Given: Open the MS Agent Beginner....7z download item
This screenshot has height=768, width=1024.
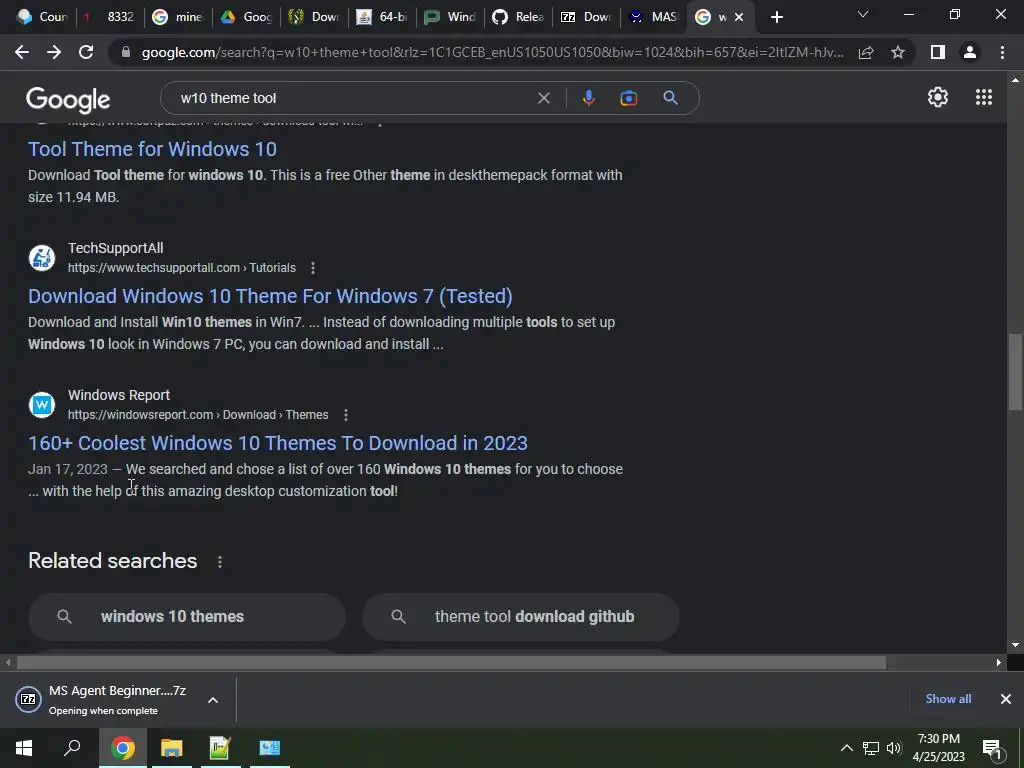Looking at the screenshot, I should [x=107, y=699].
